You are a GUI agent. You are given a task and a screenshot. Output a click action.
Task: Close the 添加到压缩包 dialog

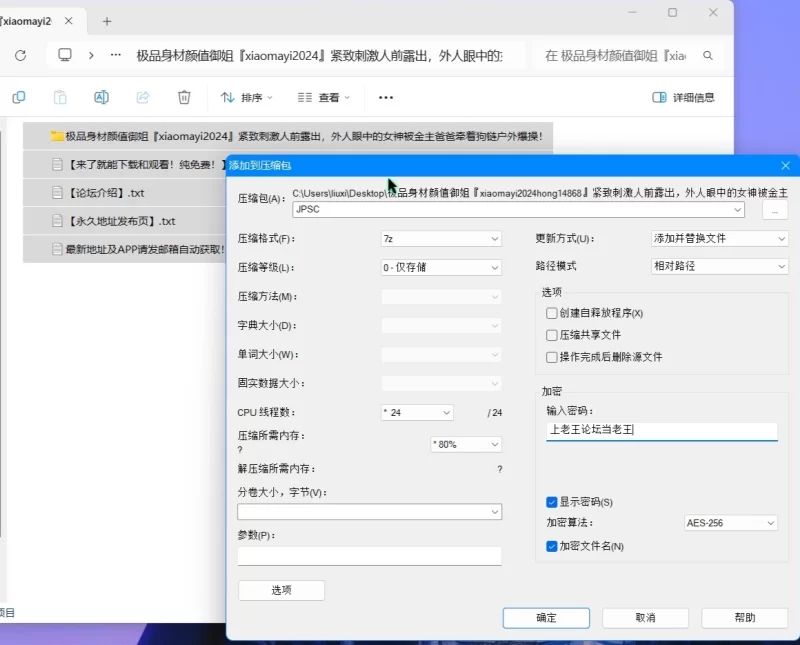click(786, 165)
